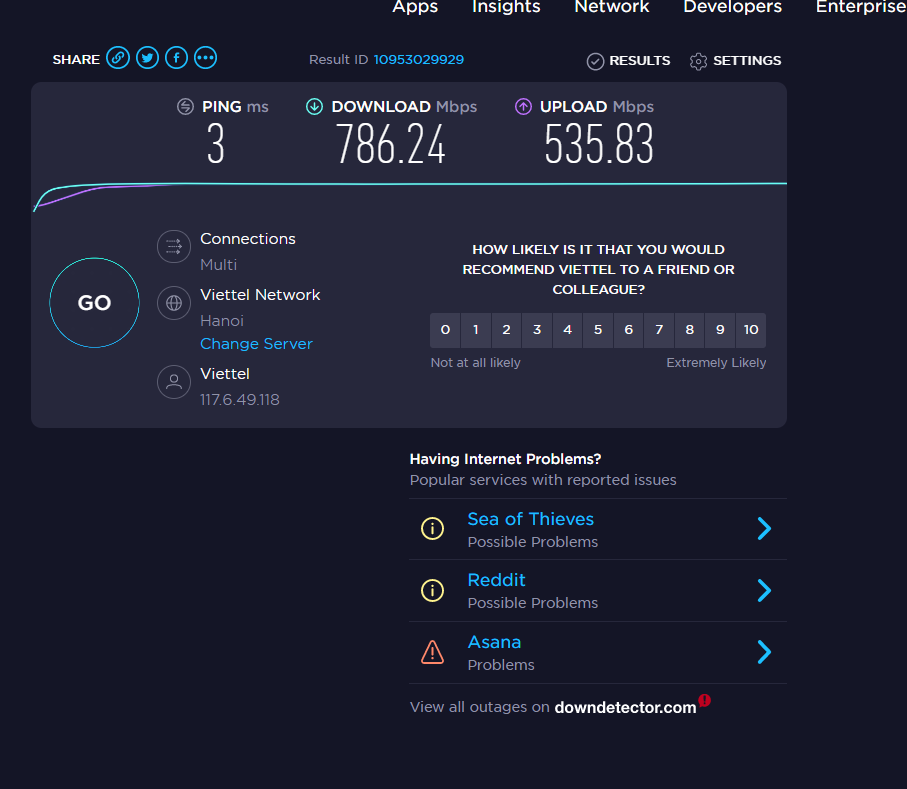
Task: Start the test with GO button
Action: (x=94, y=303)
